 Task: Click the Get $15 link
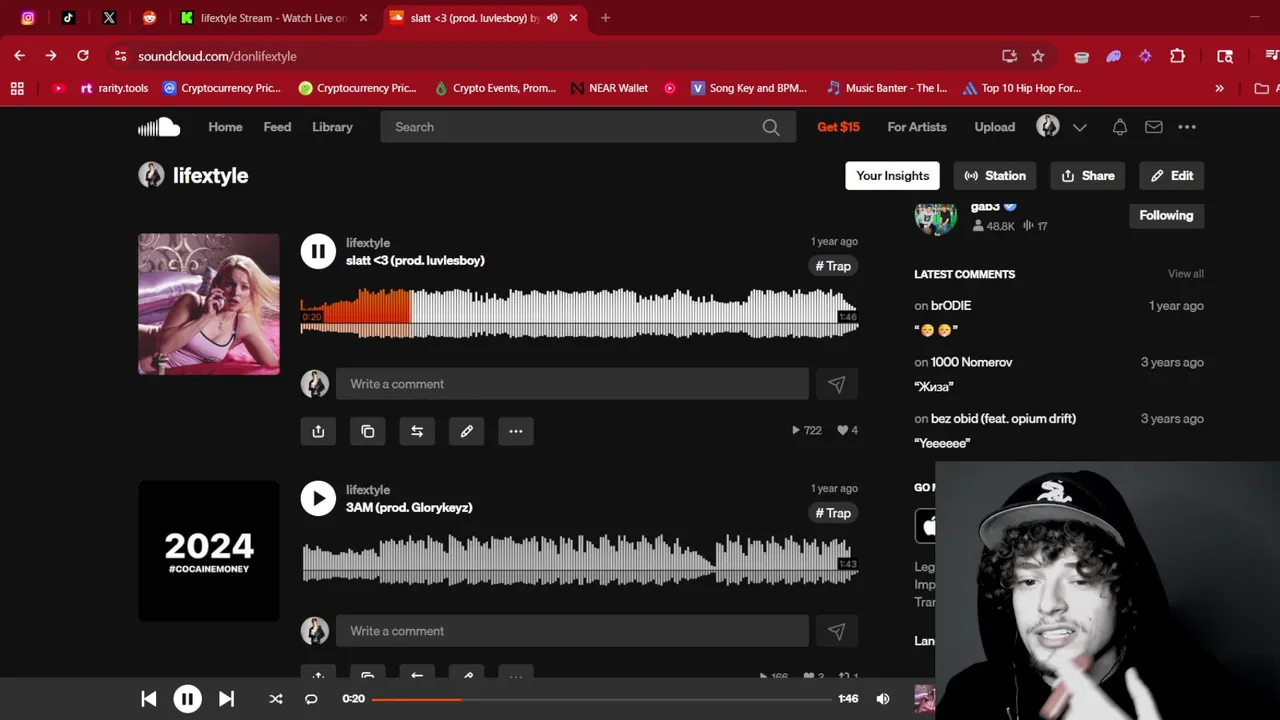pos(838,127)
